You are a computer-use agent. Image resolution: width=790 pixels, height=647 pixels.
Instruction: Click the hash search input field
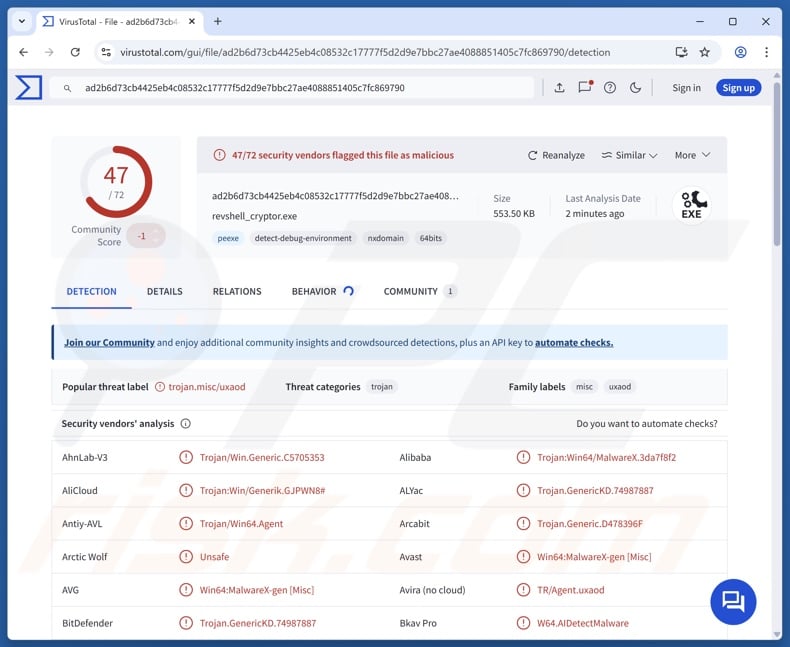291,88
